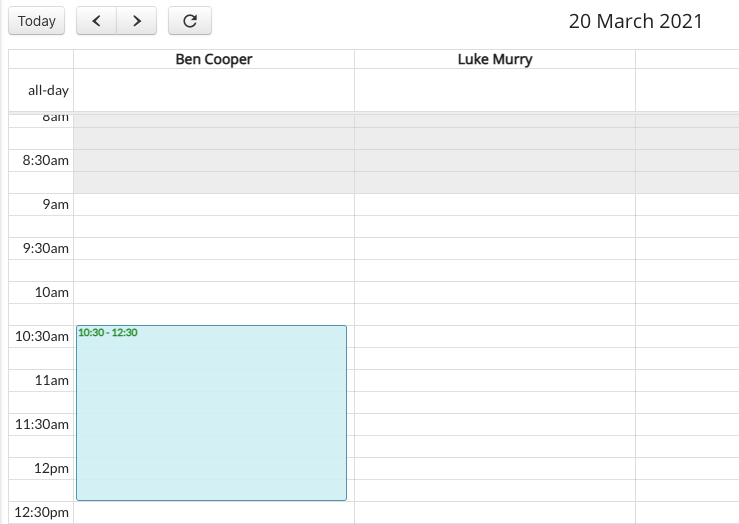The height and width of the screenshot is (524, 739).
Task: Select Luke Murry's 12pm time slot
Action: [495, 469]
